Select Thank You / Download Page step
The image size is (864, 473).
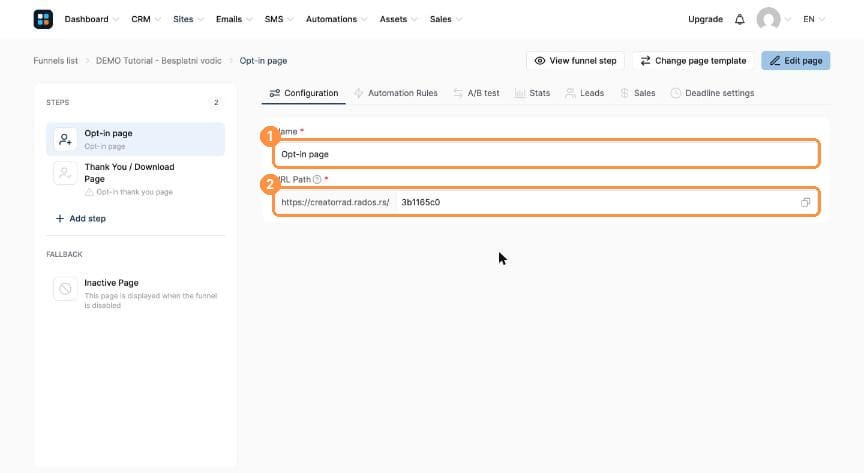(x=136, y=179)
